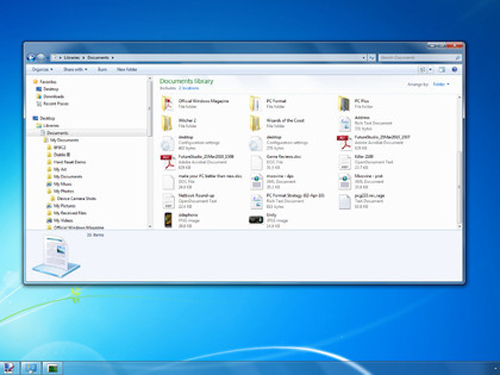This screenshot has height=375, width=500.
Task: Open the Organize menu
Action: coord(42,69)
